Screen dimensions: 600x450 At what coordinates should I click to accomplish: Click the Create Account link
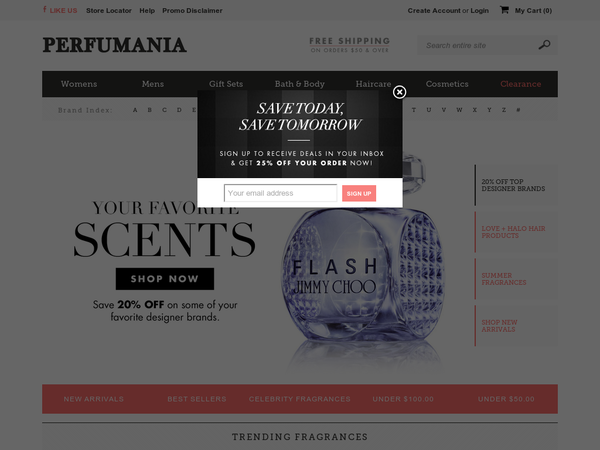coord(434,11)
